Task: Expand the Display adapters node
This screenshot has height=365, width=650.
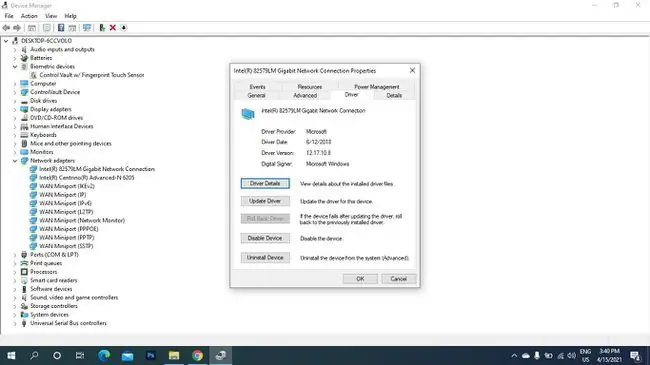Action: (15, 109)
